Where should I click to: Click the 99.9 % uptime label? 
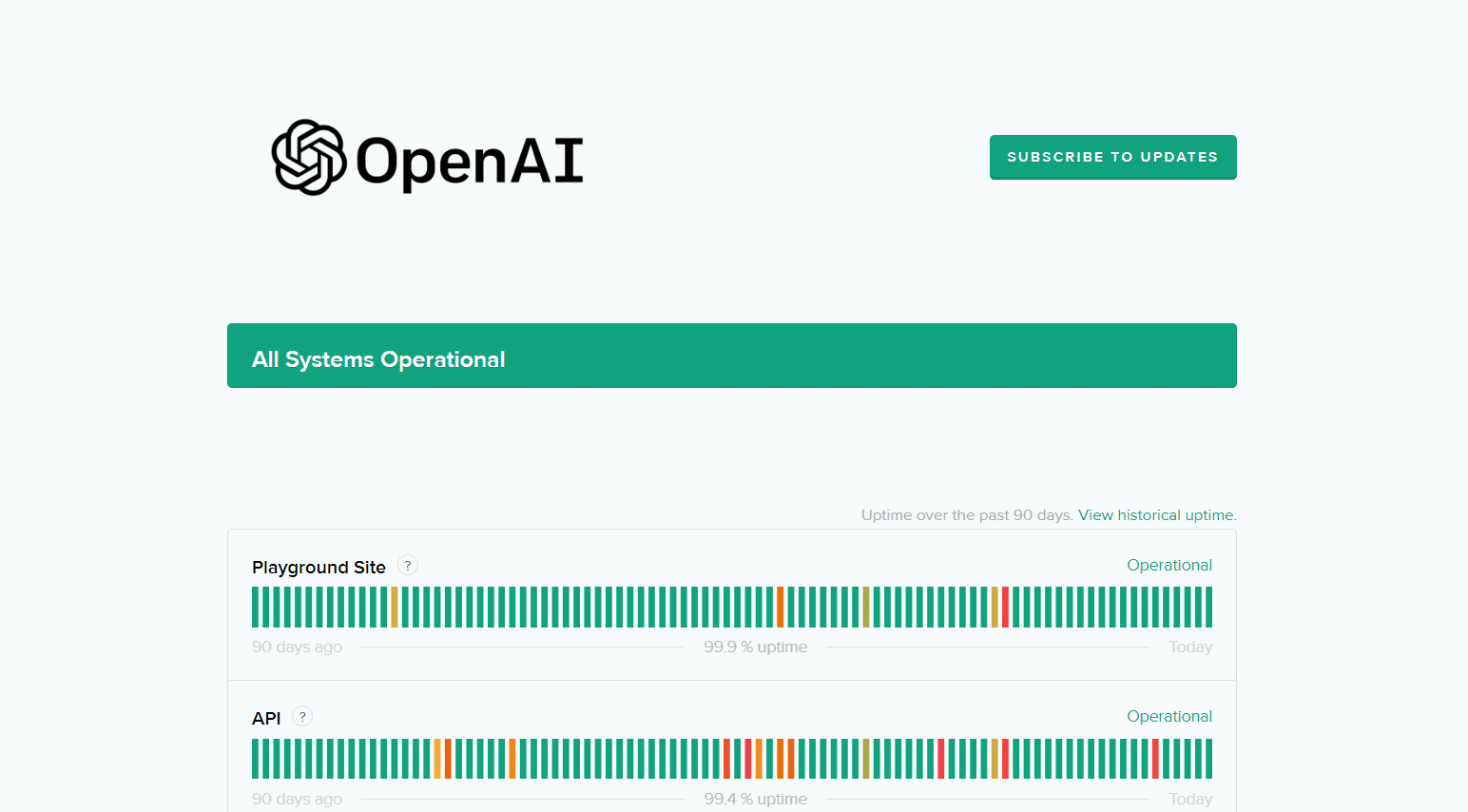coord(755,647)
